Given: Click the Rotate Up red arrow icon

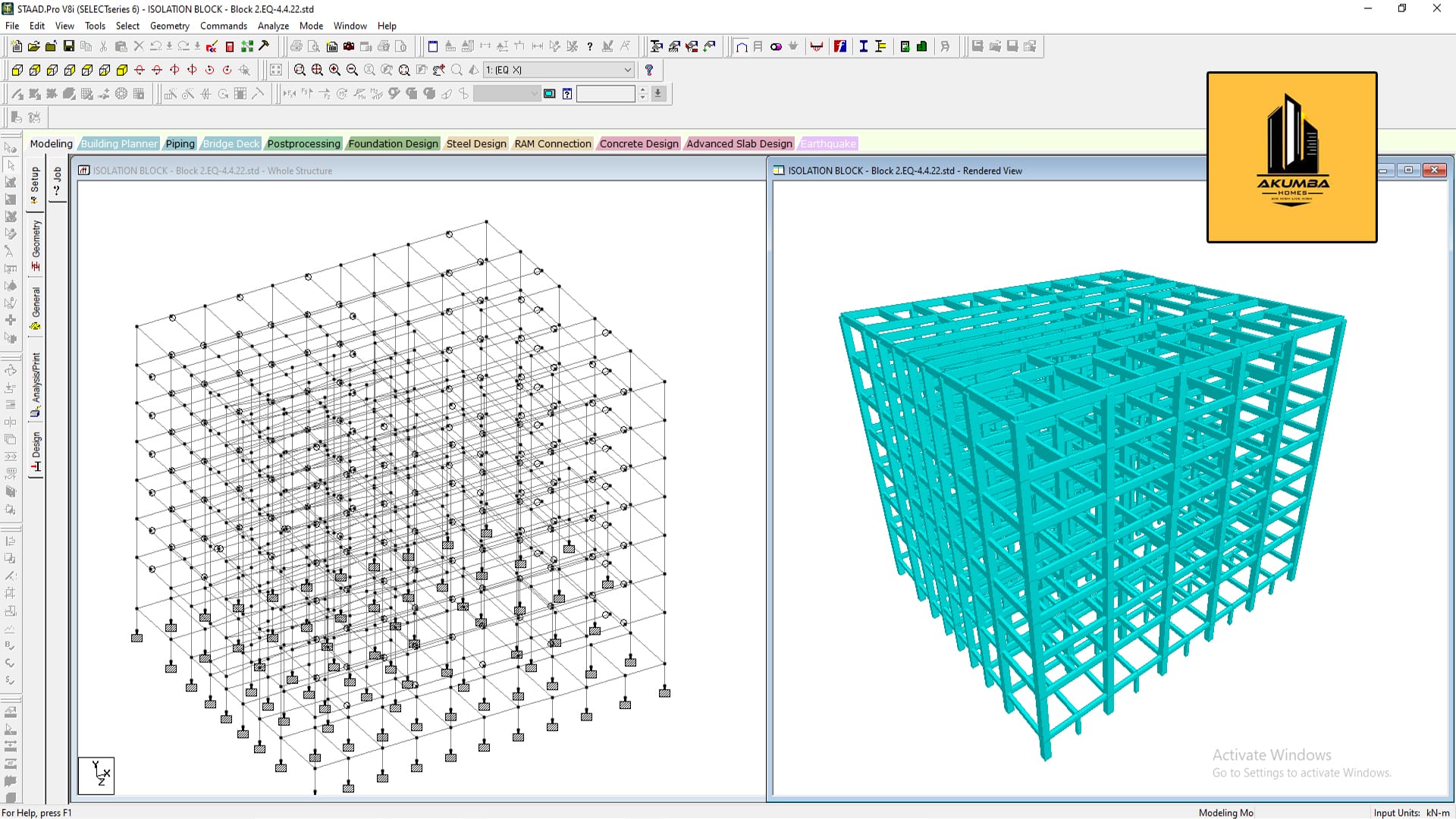Looking at the screenshot, I should pyautogui.click(x=140, y=70).
